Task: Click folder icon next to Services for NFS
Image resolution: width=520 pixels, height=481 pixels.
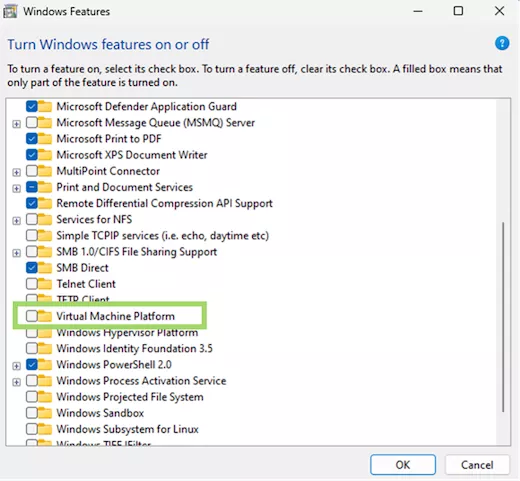Action: [x=45, y=219]
